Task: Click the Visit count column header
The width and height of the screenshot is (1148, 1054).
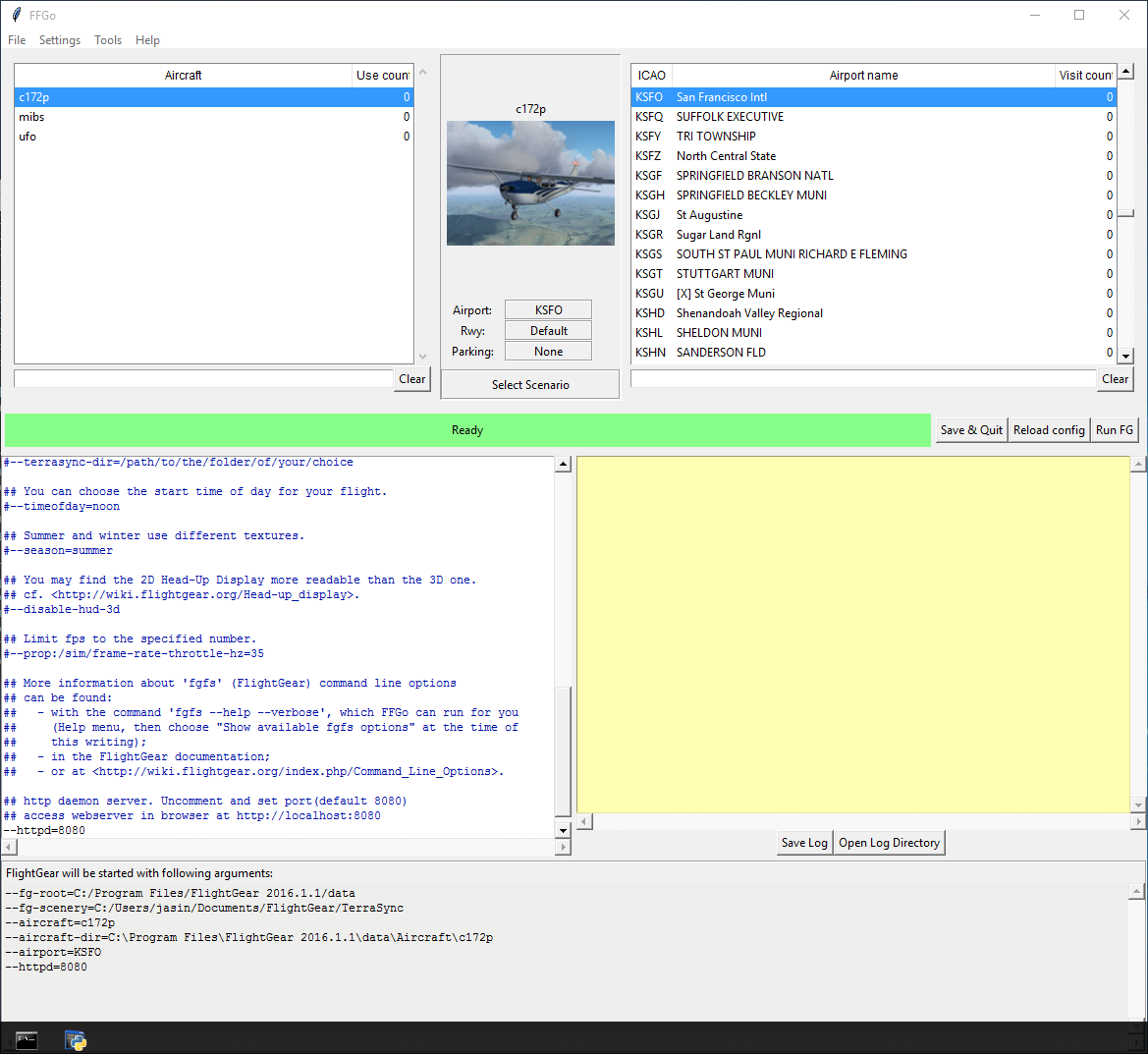Action: (1086, 76)
